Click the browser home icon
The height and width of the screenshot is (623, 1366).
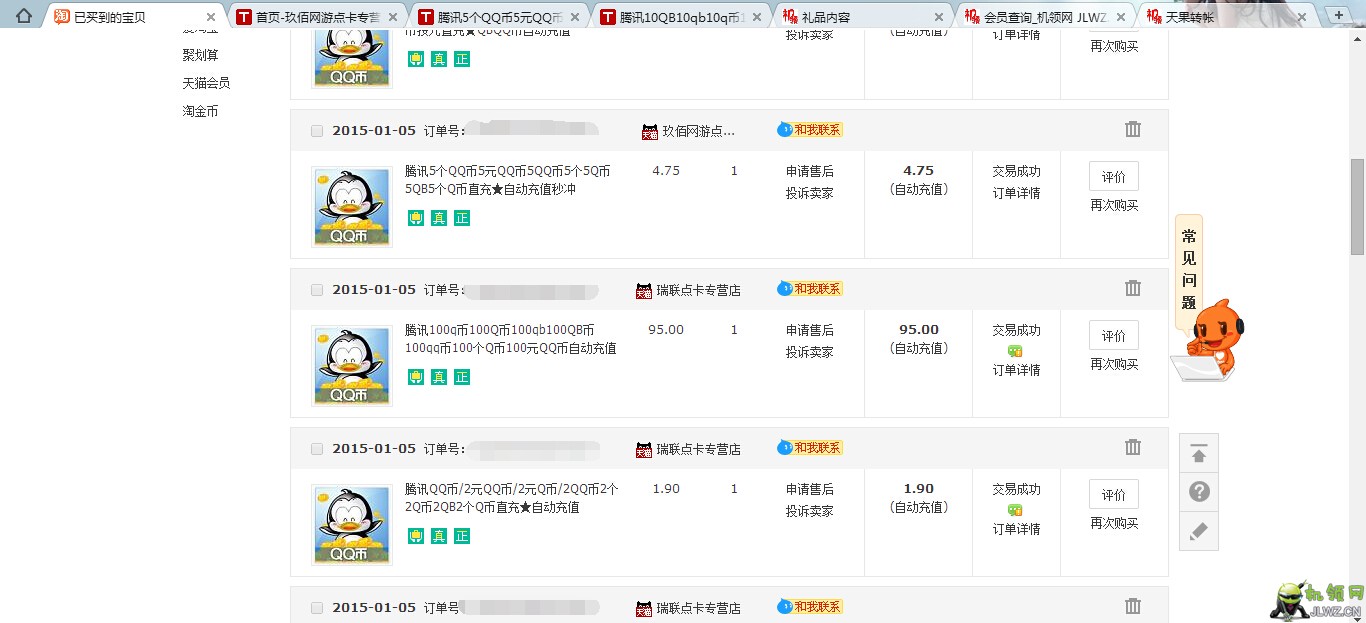pos(24,15)
